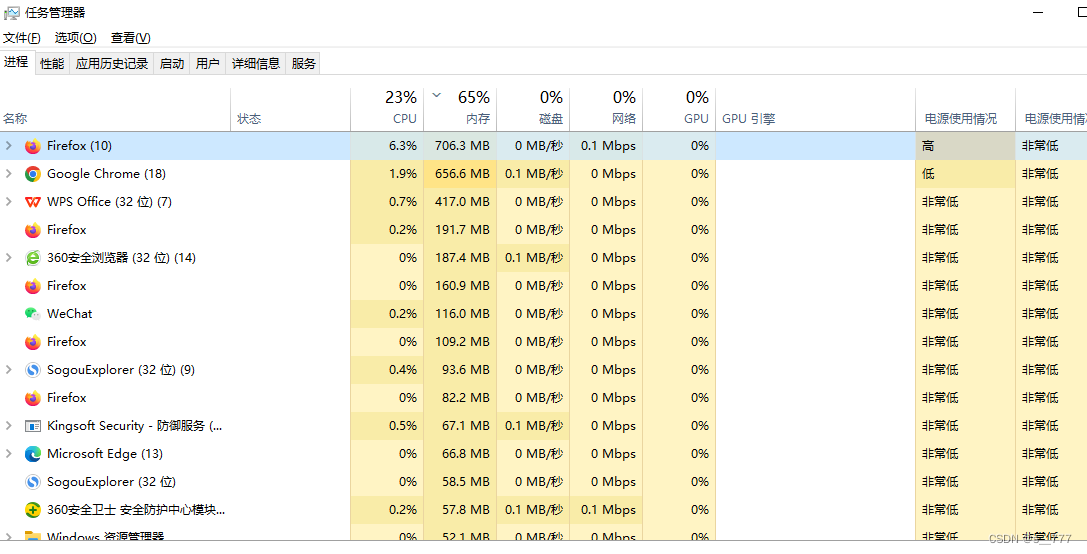Viewport: 1087px width, 554px height.
Task: Sort by the first 电源使用情况 column header
Action: coord(965,110)
